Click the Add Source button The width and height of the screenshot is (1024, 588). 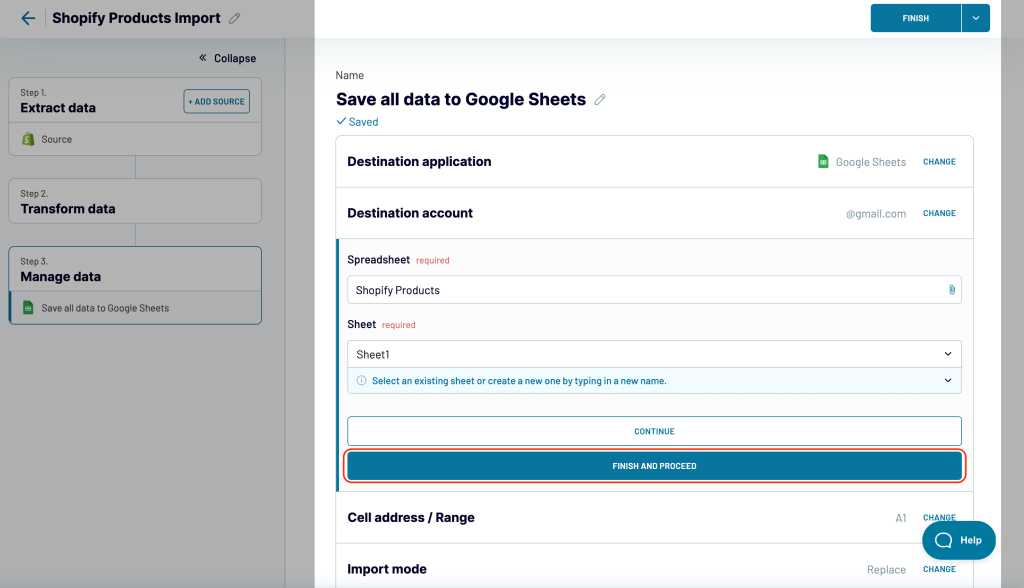[217, 101]
